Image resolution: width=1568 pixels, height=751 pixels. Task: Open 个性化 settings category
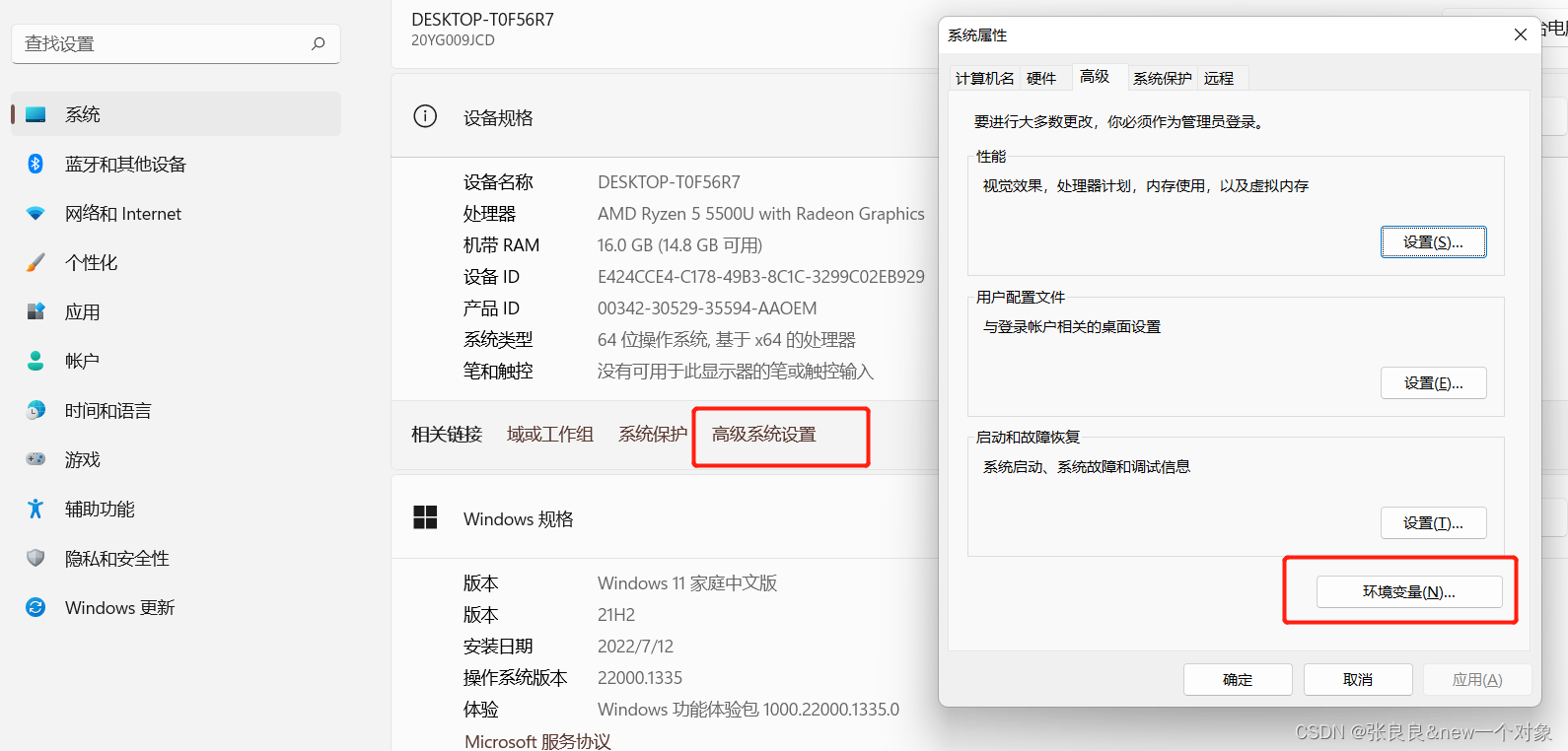click(176, 262)
